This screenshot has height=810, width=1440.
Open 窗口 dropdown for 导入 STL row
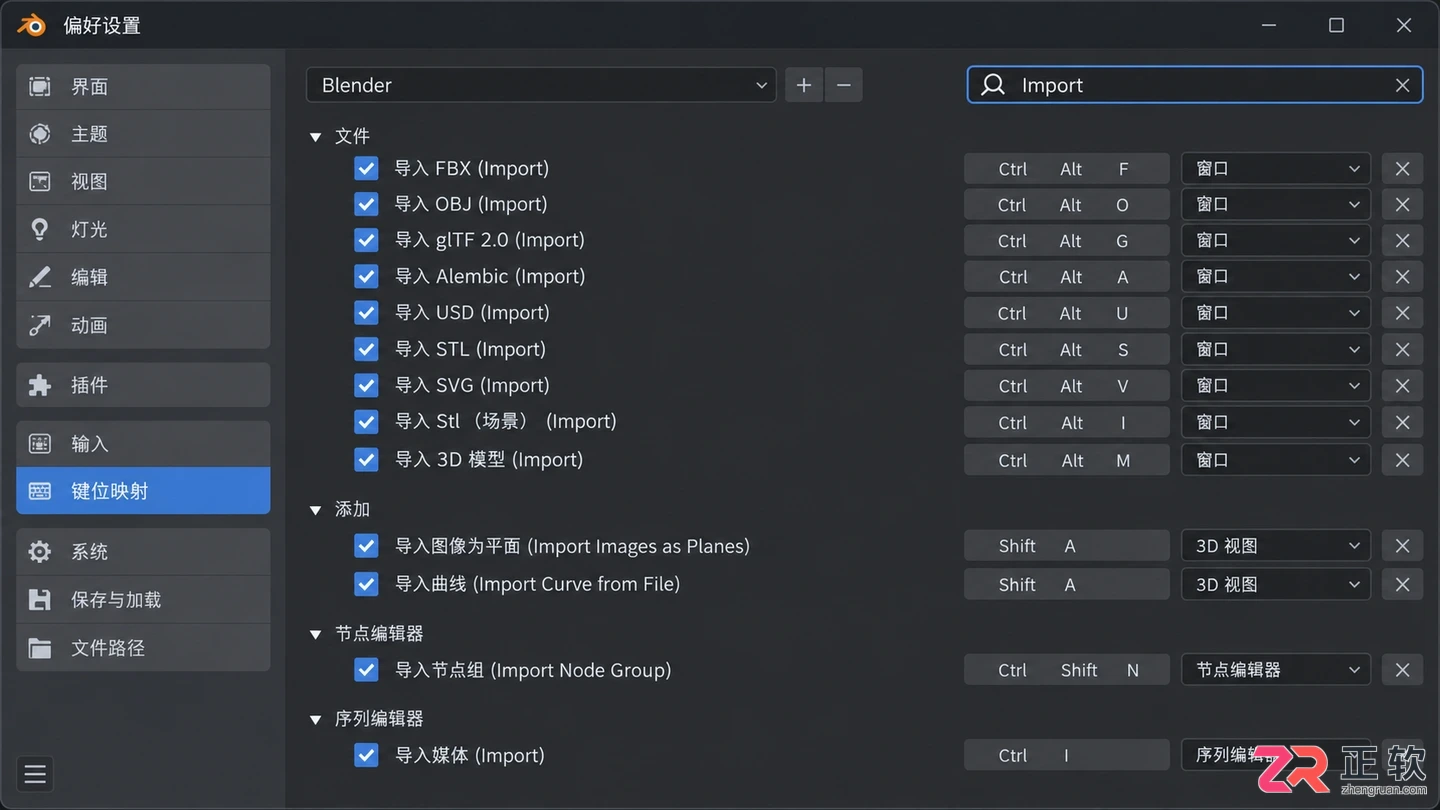pos(1276,349)
